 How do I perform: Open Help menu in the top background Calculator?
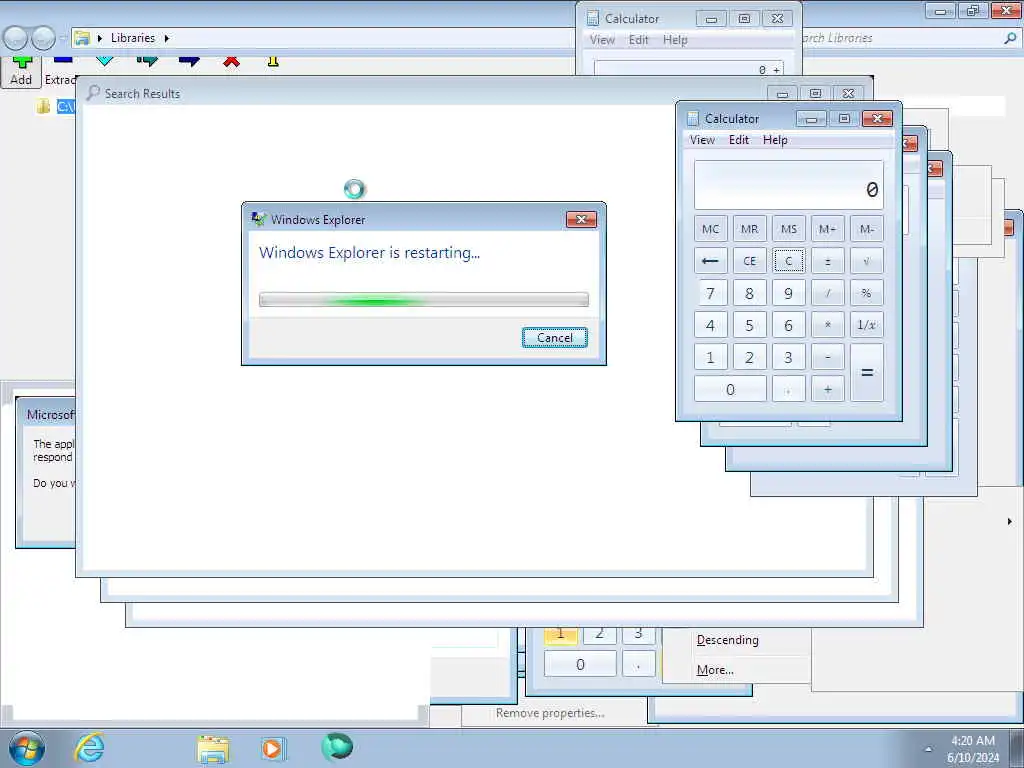[x=675, y=40]
